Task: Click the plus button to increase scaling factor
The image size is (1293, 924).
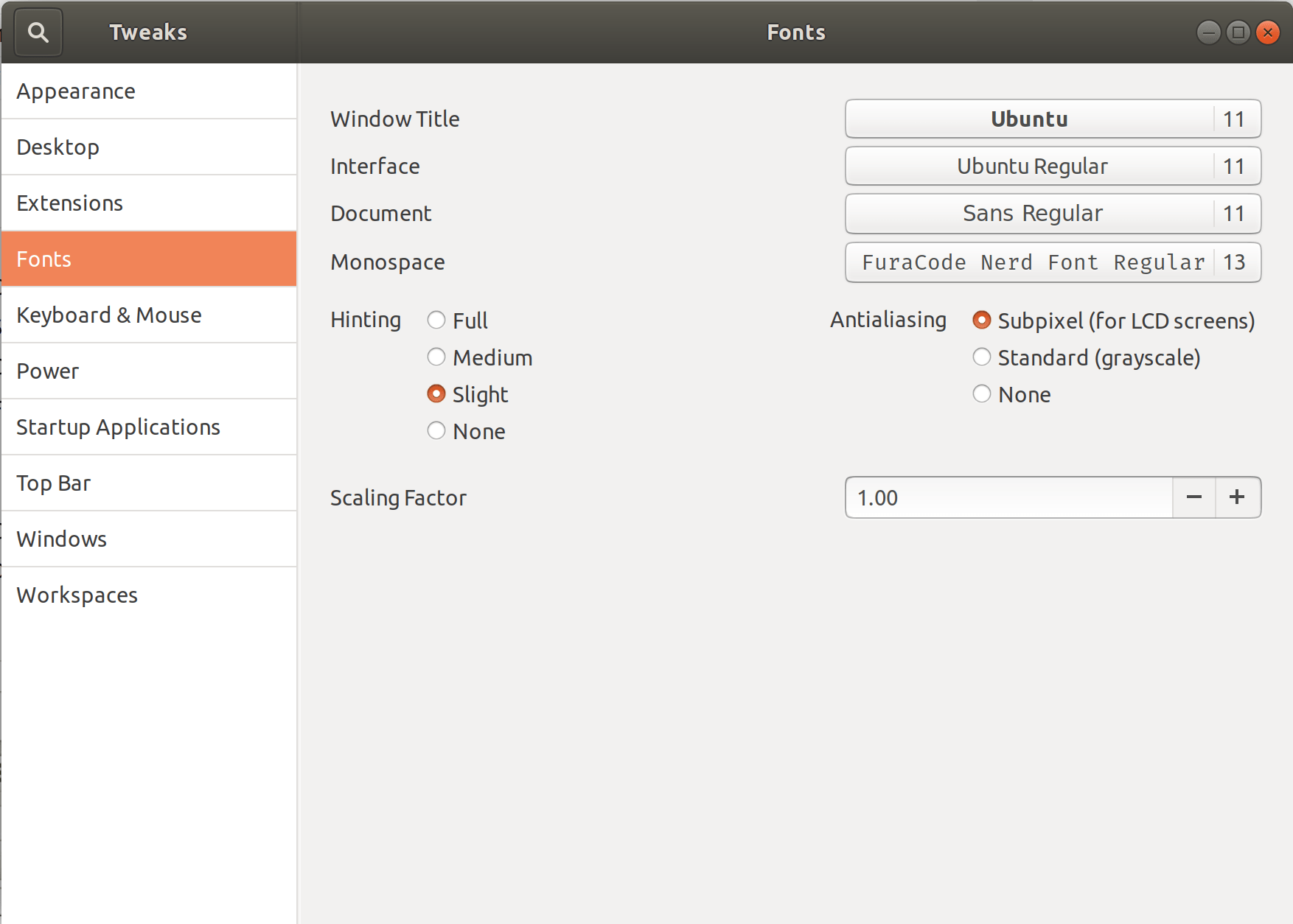Action: click(x=1238, y=497)
